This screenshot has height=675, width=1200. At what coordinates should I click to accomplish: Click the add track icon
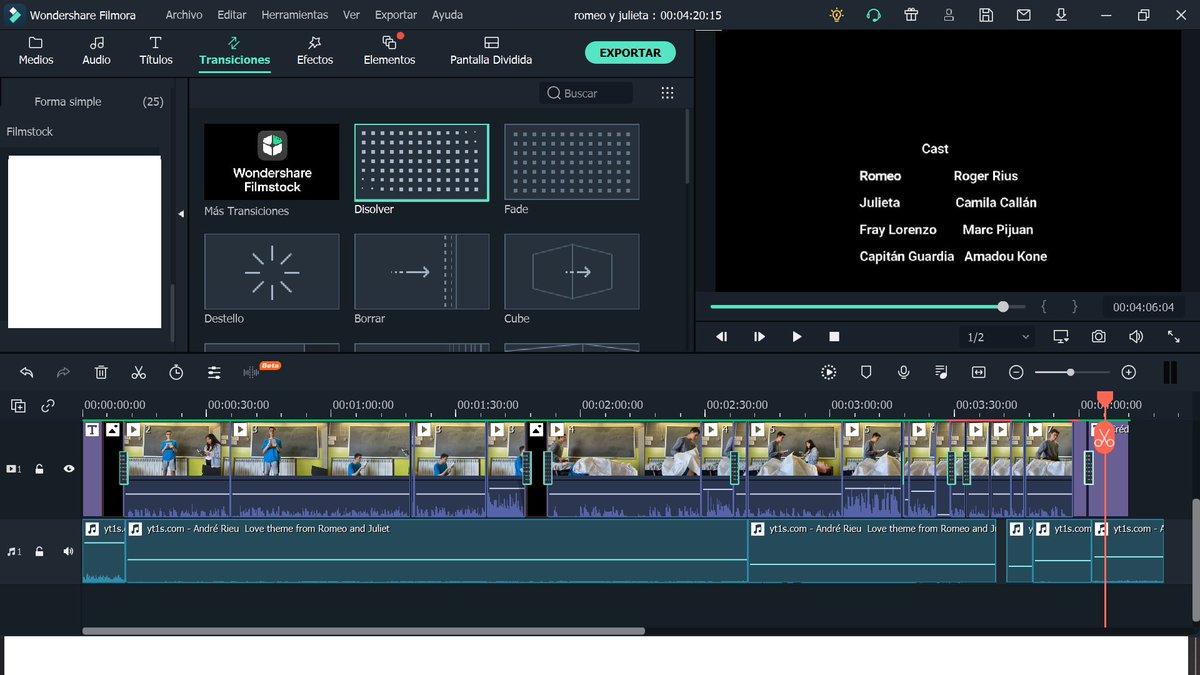pyautogui.click(x=19, y=406)
